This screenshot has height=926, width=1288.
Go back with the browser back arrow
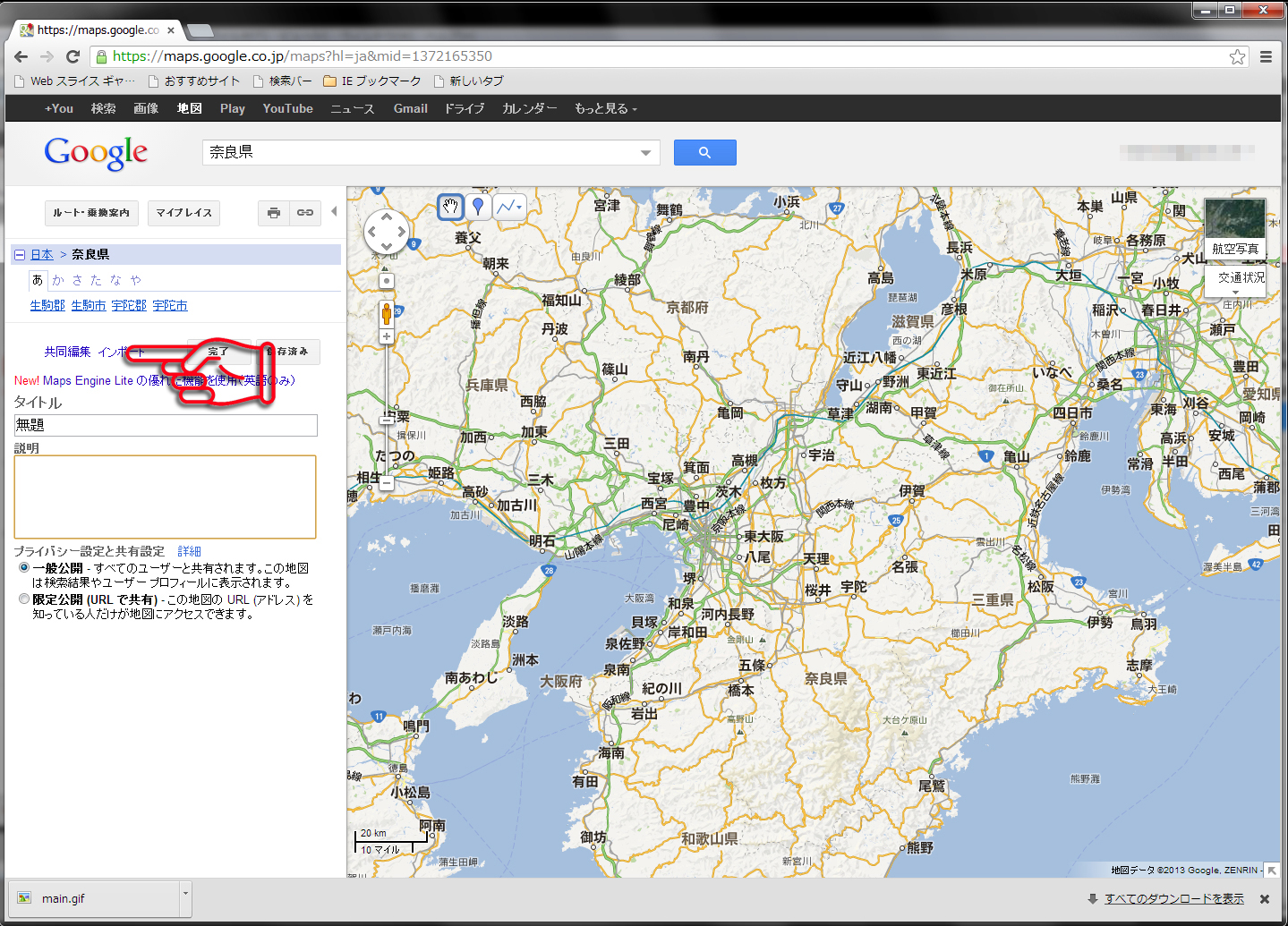(21, 56)
